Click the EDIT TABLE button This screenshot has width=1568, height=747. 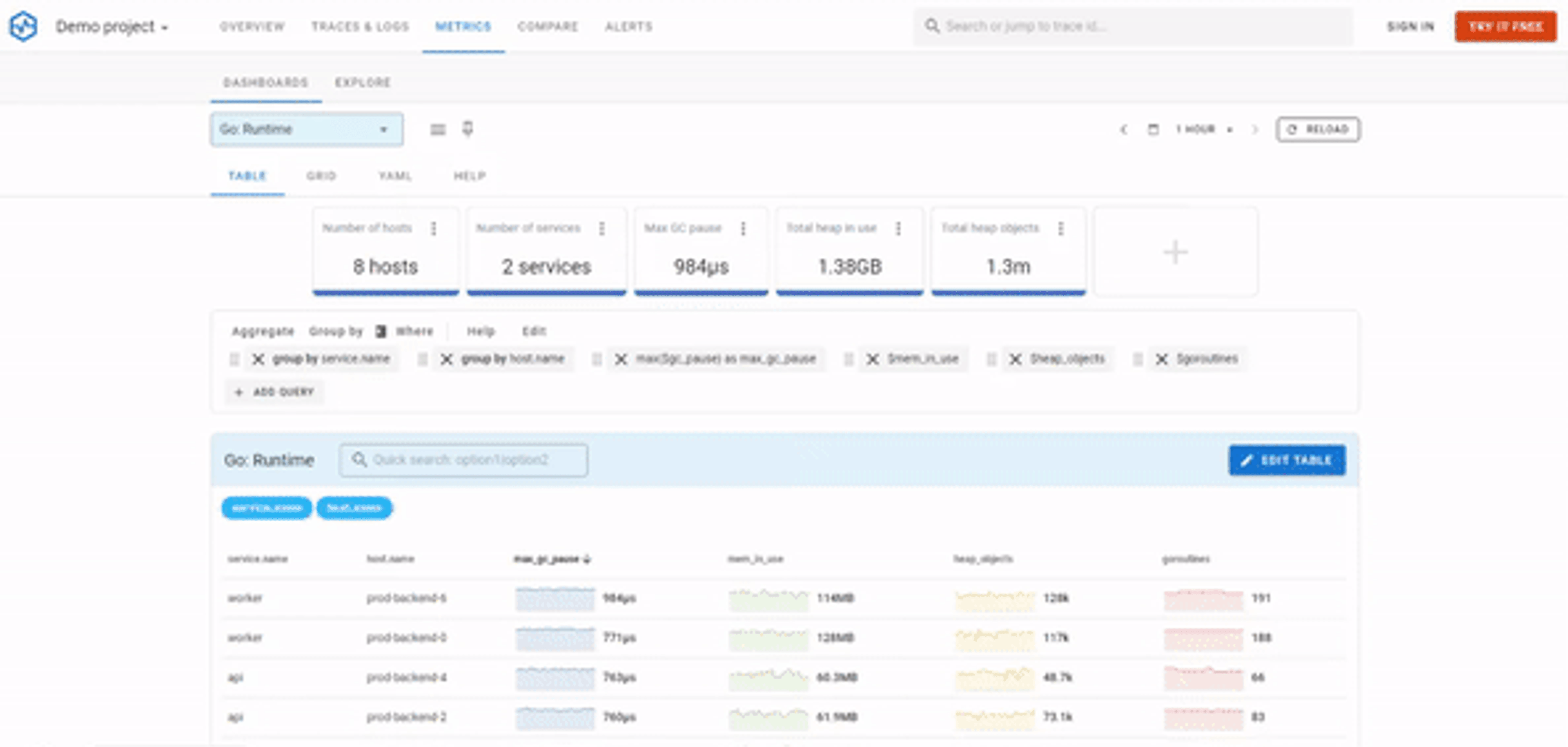pyautogui.click(x=1287, y=460)
